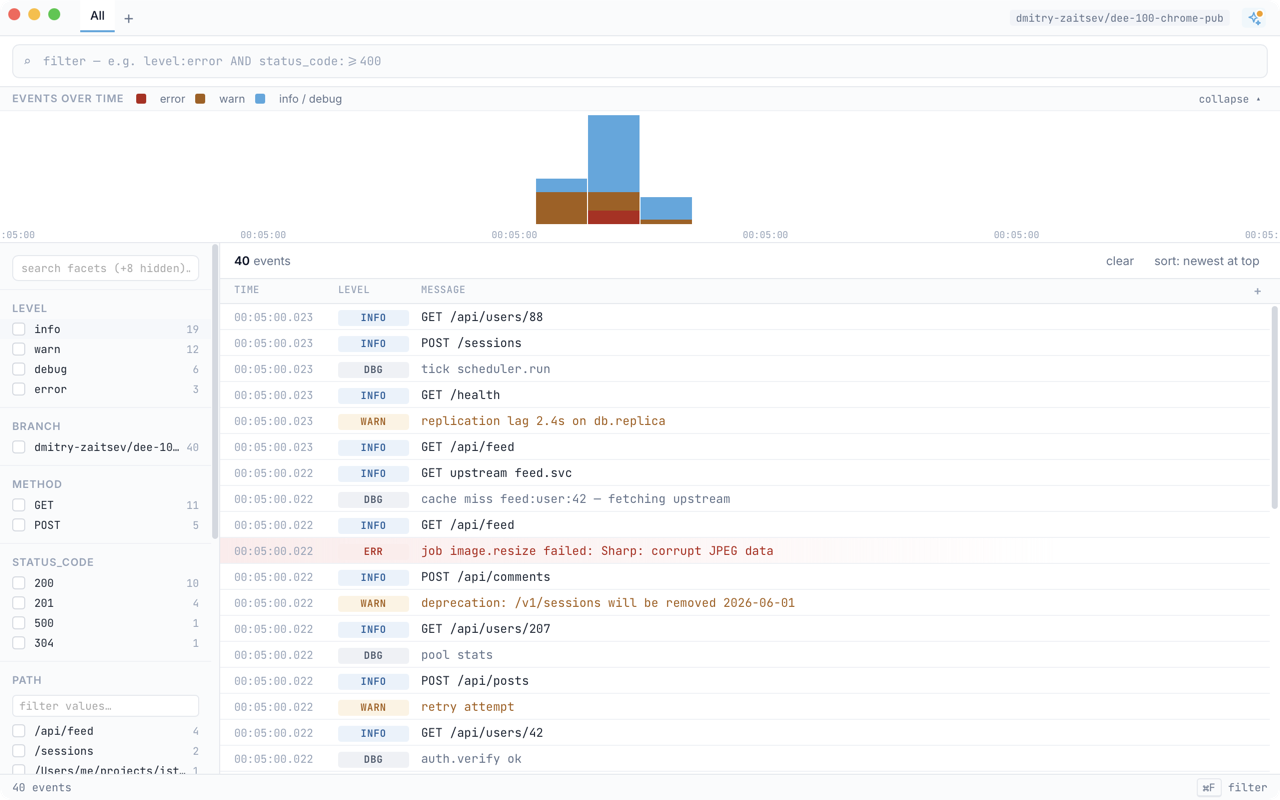Collapse the events over time chart

point(1230,99)
